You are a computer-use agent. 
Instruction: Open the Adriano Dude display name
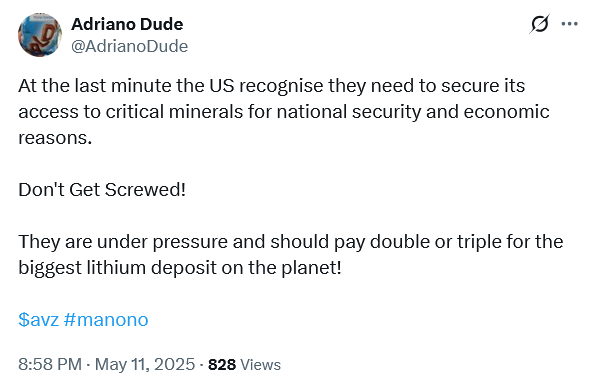tap(127, 24)
